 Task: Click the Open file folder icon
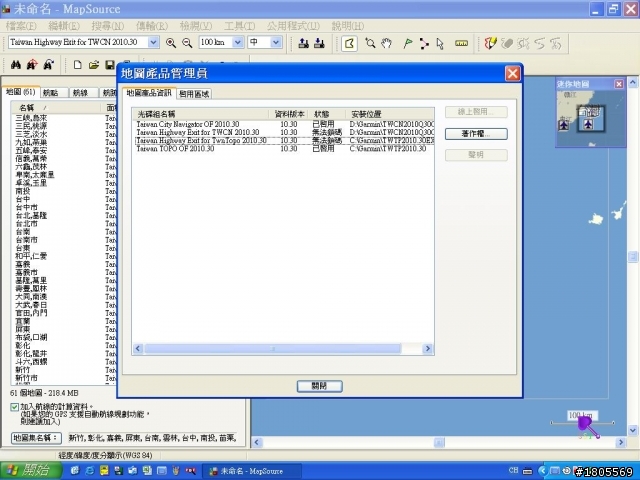click(94, 65)
